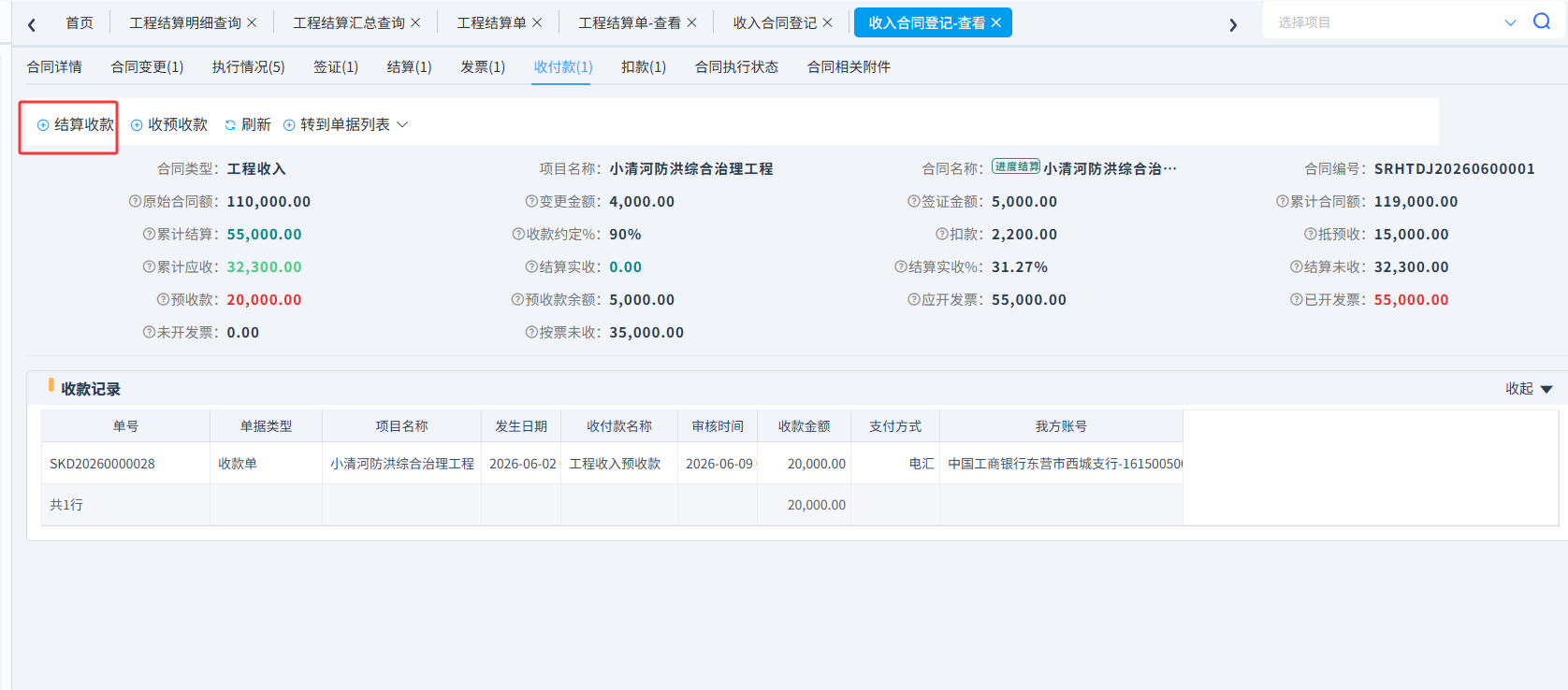Select the 合同执行状态 sub-tab
1568x690 pixels.
pyautogui.click(x=736, y=66)
